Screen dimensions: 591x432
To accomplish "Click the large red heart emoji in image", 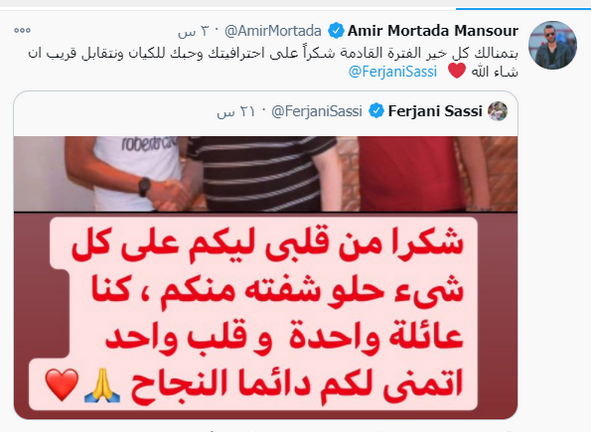I will coord(62,385).
